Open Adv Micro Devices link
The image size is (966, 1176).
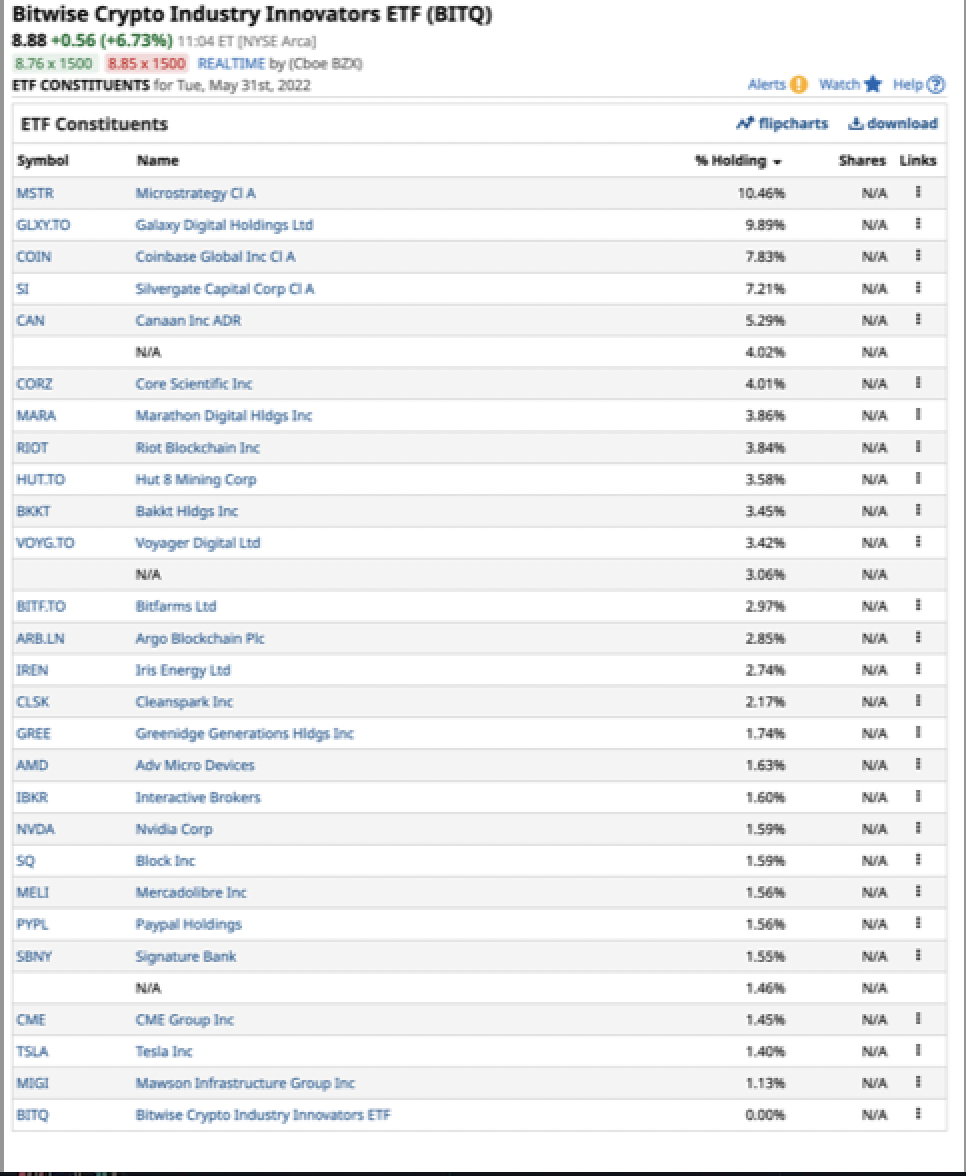coord(195,765)
